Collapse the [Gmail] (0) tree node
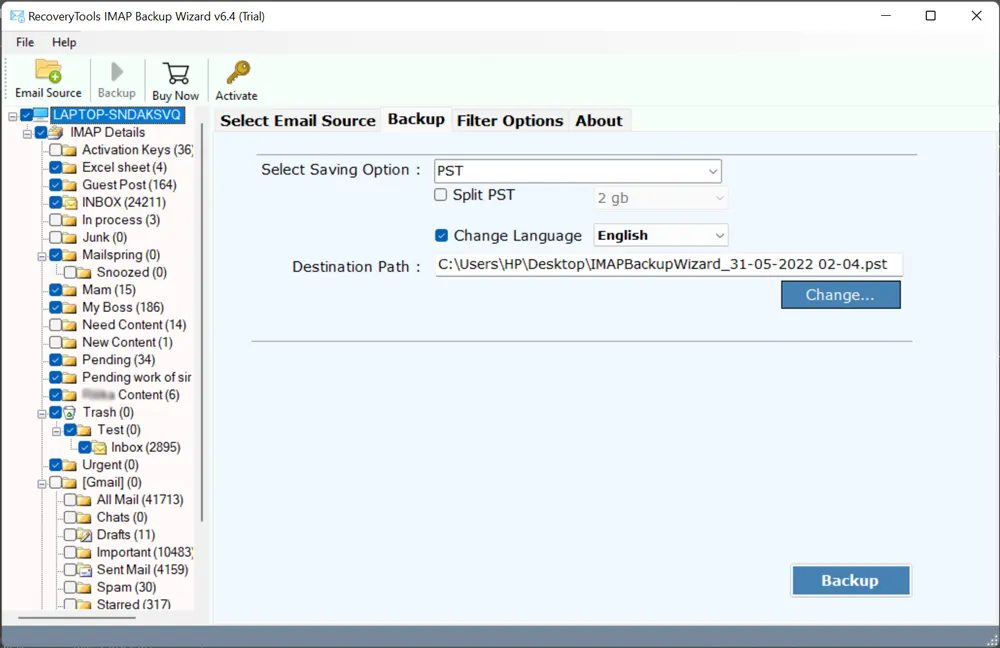 click(x=41, y=483)
